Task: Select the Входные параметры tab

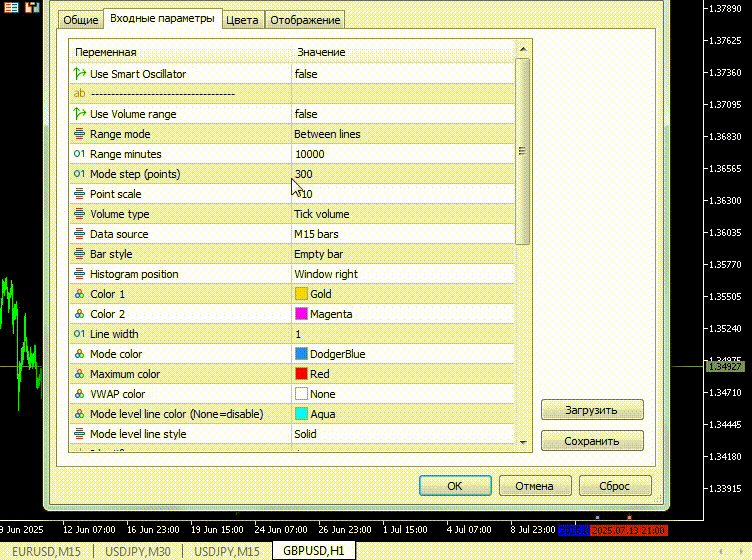Action: [x=162, y=18]
